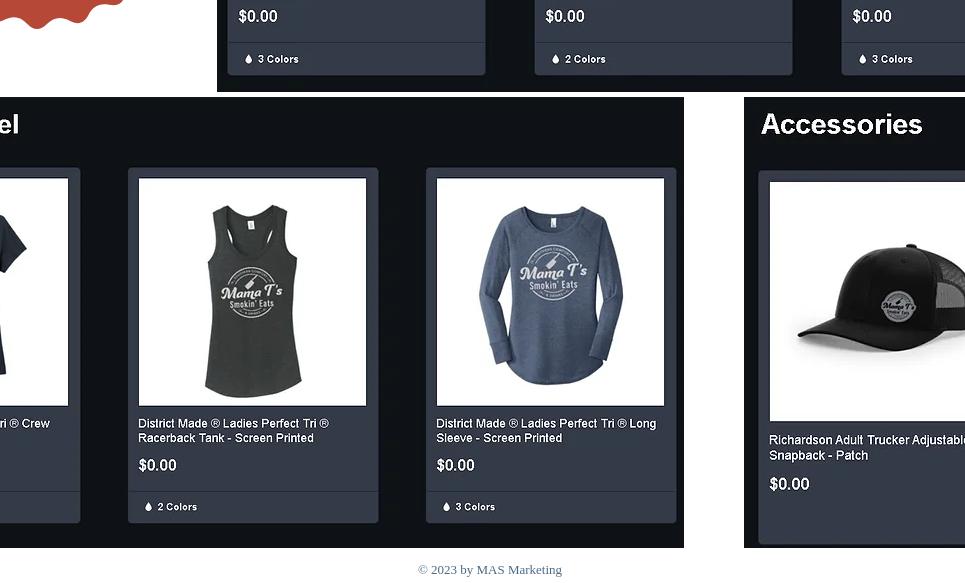
Task: Click the Ladies Perfect Tri Long Sleeve title
Action: click(x=546, y=431)
